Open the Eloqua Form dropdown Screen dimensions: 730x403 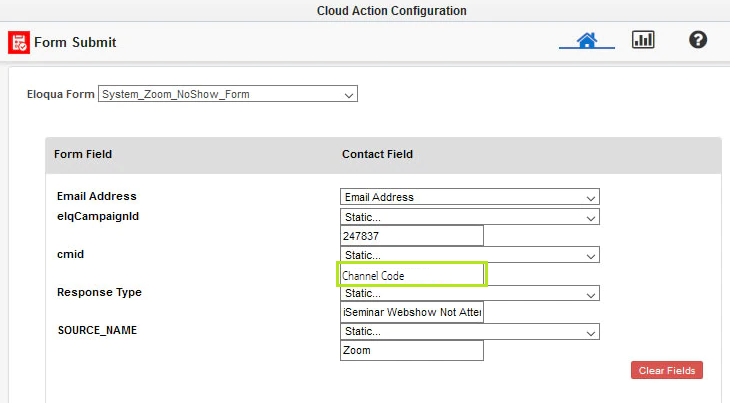click(x=228, y=94)
